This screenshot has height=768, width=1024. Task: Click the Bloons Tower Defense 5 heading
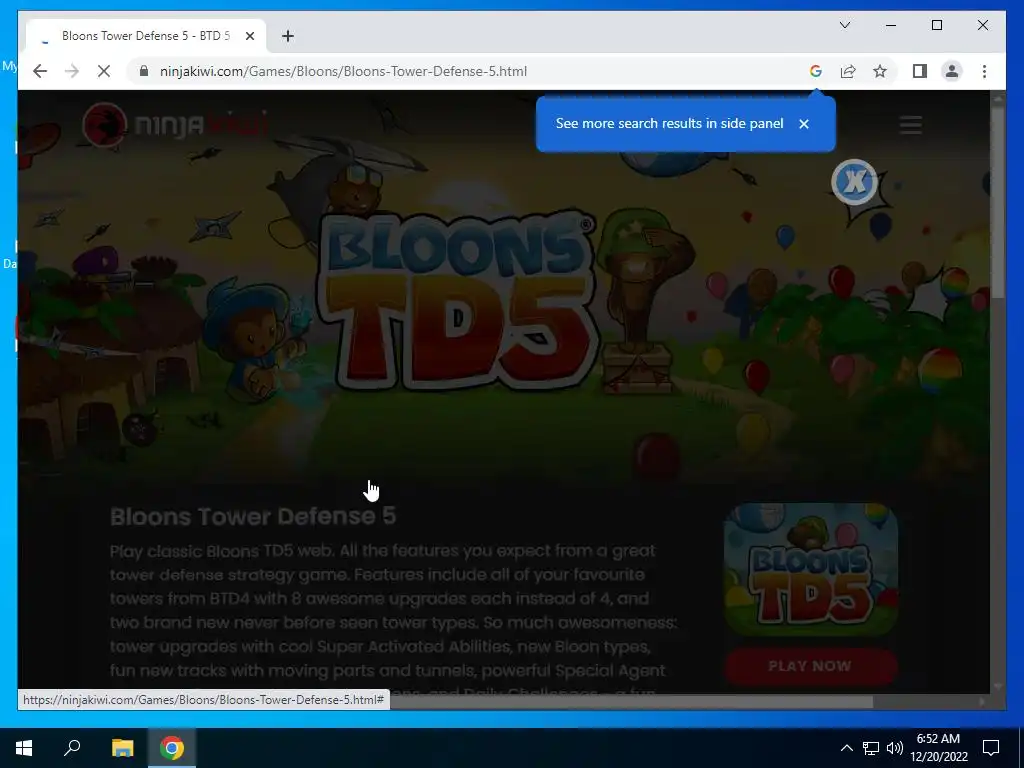pyautogui.click(x=253, y=516)
